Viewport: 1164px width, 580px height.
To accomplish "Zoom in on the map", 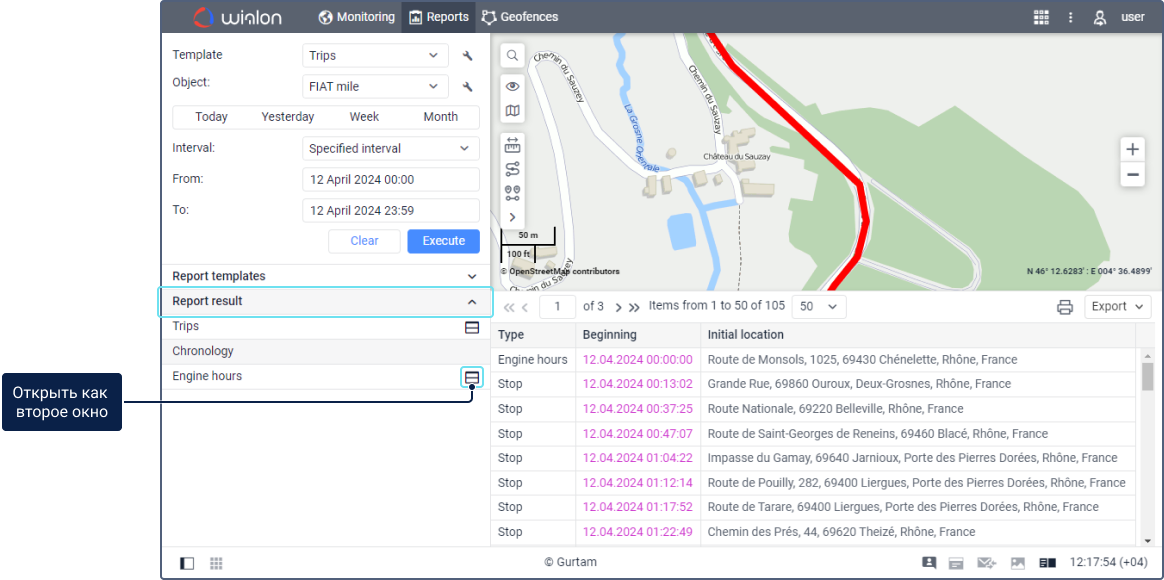I will pos(1132,149).
